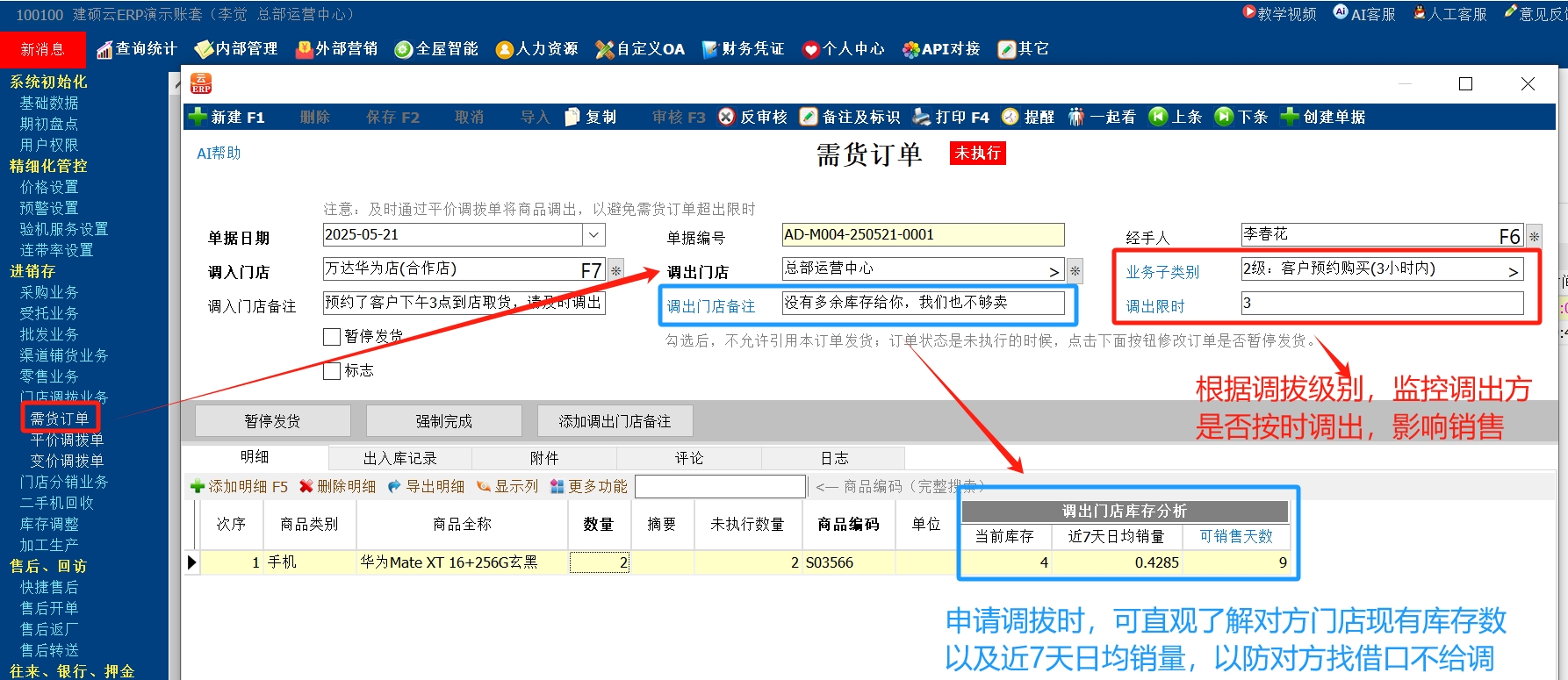Image resolution: width=1568 pixels, height=680 pixels.
Task: Click the 提醒 clock icon
Action: tap(1011, 117)
